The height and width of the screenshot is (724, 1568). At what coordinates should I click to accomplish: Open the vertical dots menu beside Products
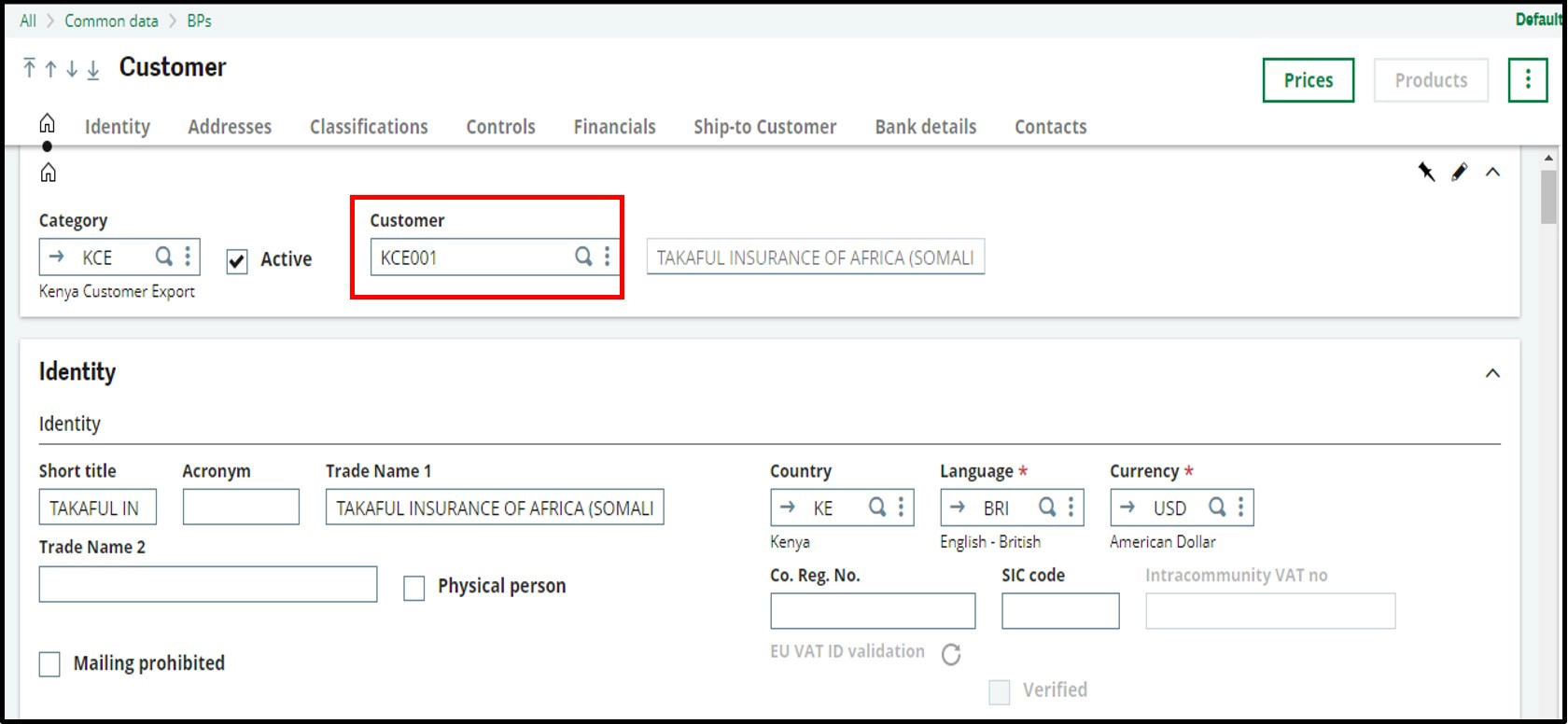[1528, 80]
